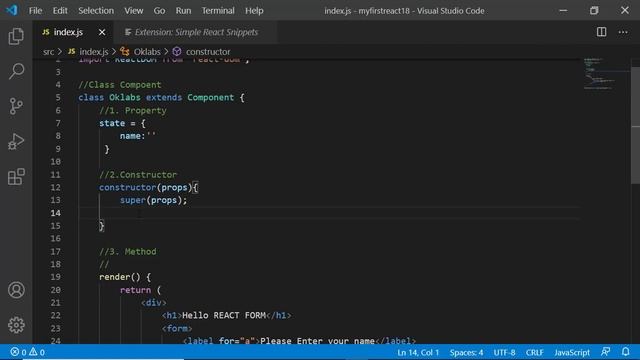Open the View menu
This screenshot has height=360, width=640.
133,11
